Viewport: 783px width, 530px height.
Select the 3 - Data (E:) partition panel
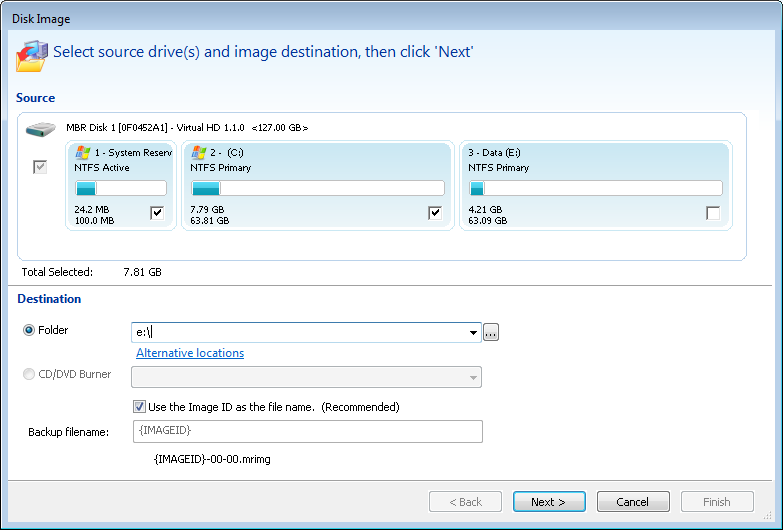(x=595, y=170)
